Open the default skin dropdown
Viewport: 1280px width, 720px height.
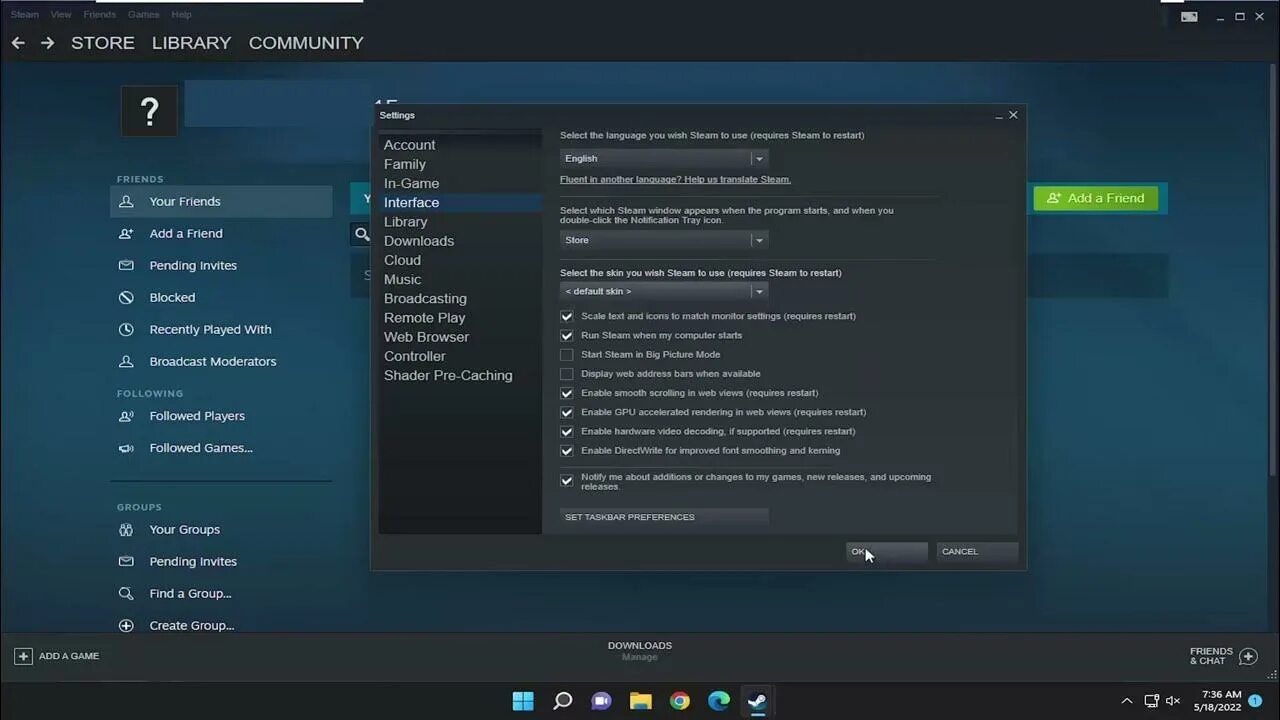pos(664,291)
